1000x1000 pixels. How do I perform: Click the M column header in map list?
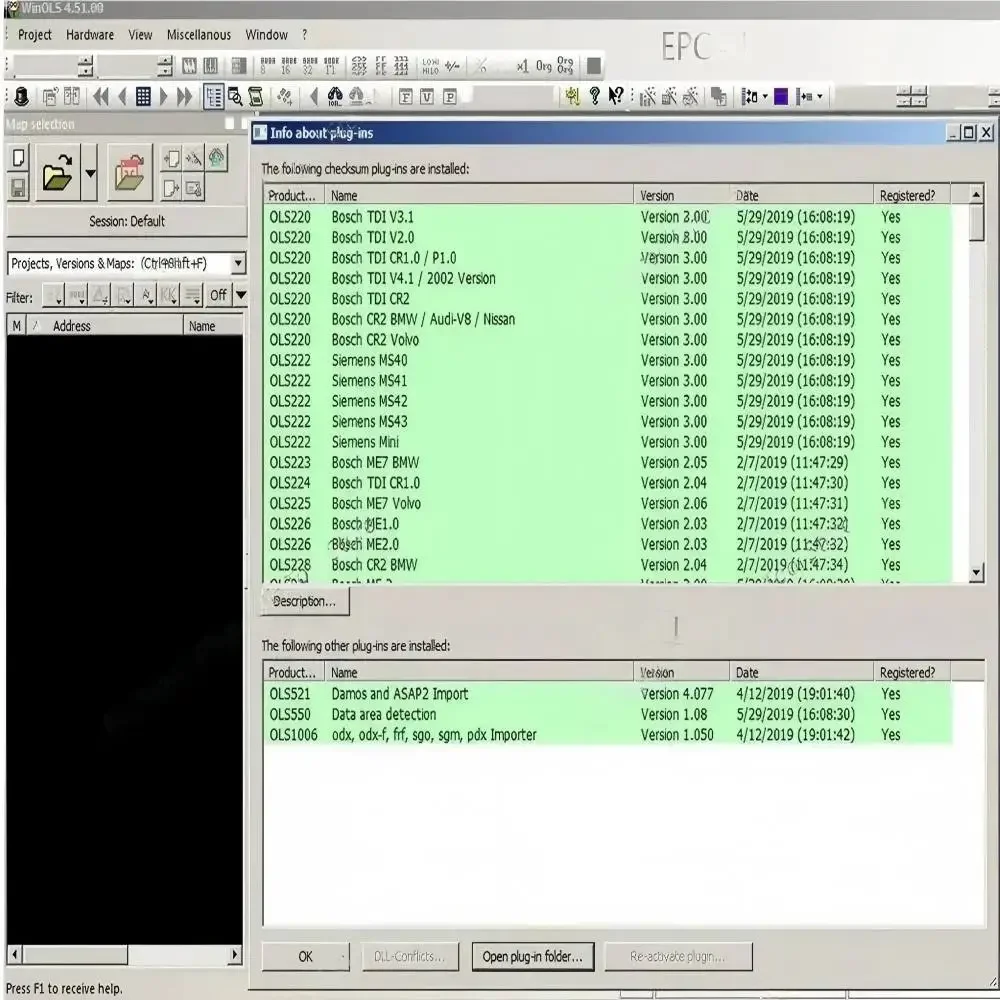tap(17, 326)
